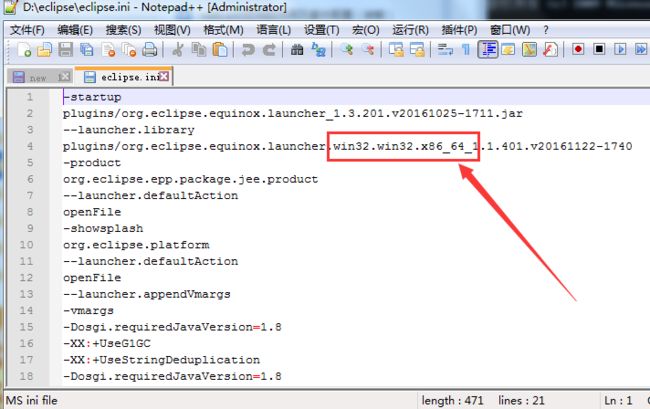This screenshot has height=409, width=650.
Task: Click -vmargs on line 14
Action: click(88, 310)
